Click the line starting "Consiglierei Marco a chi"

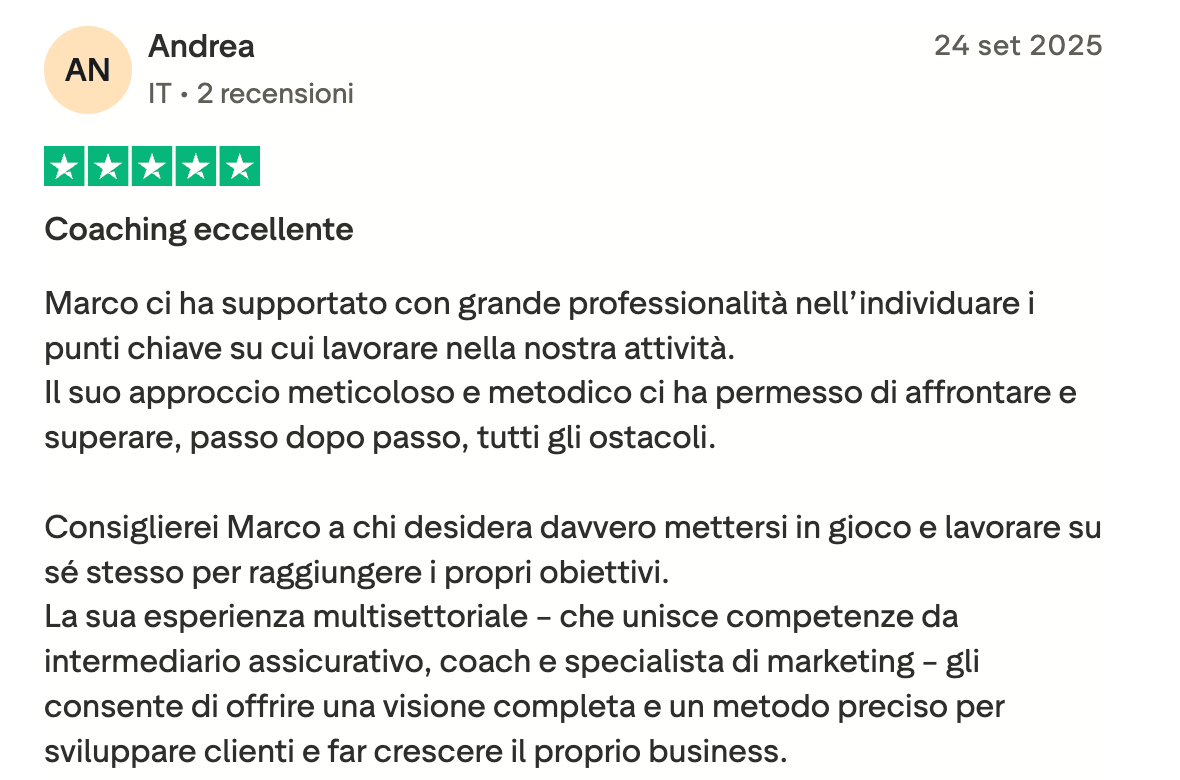pyautogui.click(x=572, y=527)
